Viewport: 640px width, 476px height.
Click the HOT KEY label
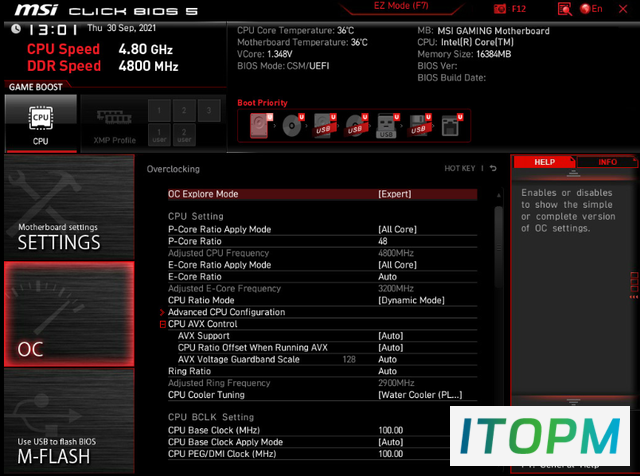pyautogui.click(x=460, y=168)
